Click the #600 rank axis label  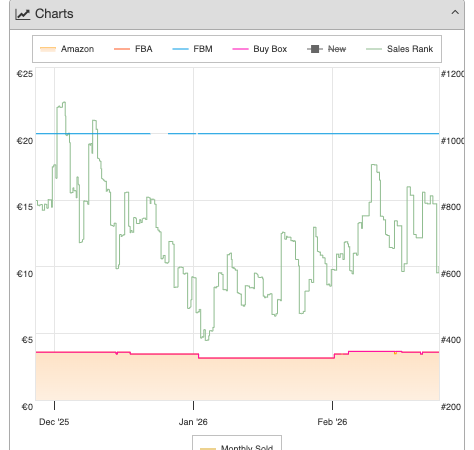tap(451, 274)
